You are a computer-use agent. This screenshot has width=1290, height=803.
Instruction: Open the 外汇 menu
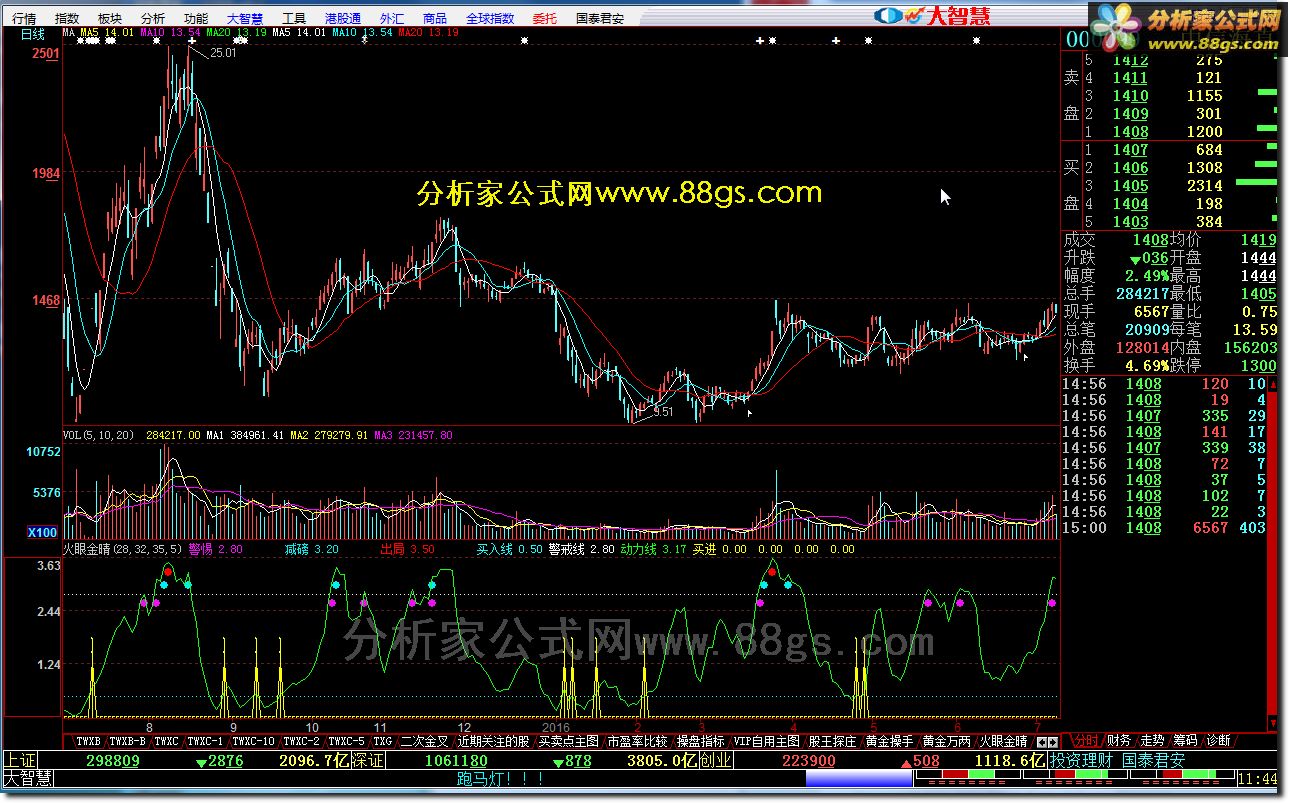[x=393, y=18]
